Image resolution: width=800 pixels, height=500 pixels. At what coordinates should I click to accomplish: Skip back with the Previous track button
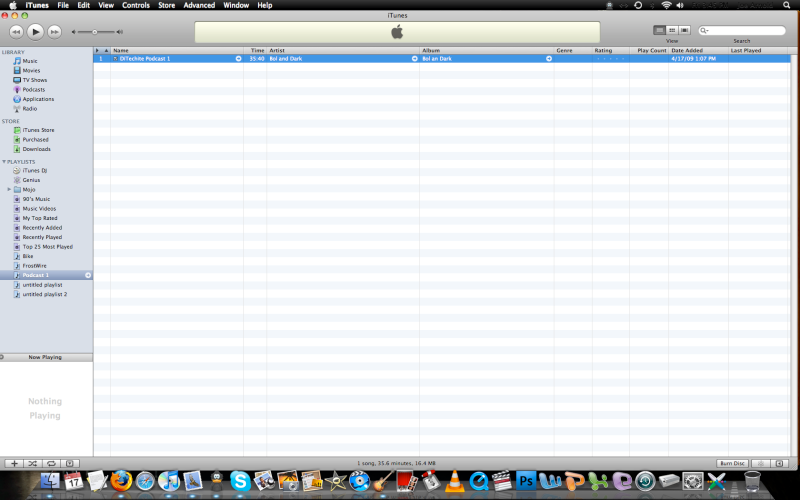coord(16,32)
